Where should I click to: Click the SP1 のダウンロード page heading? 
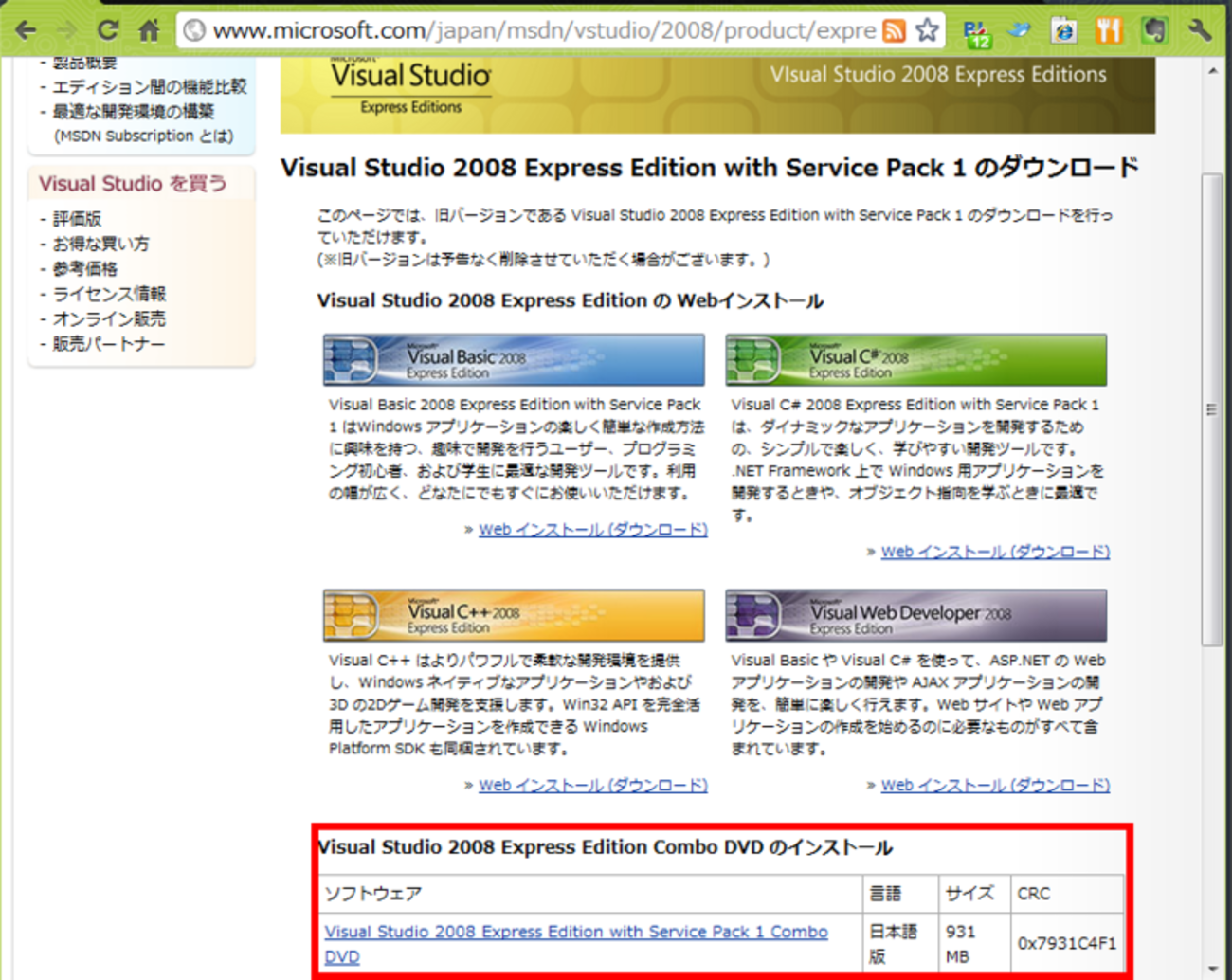coord(710,168)
